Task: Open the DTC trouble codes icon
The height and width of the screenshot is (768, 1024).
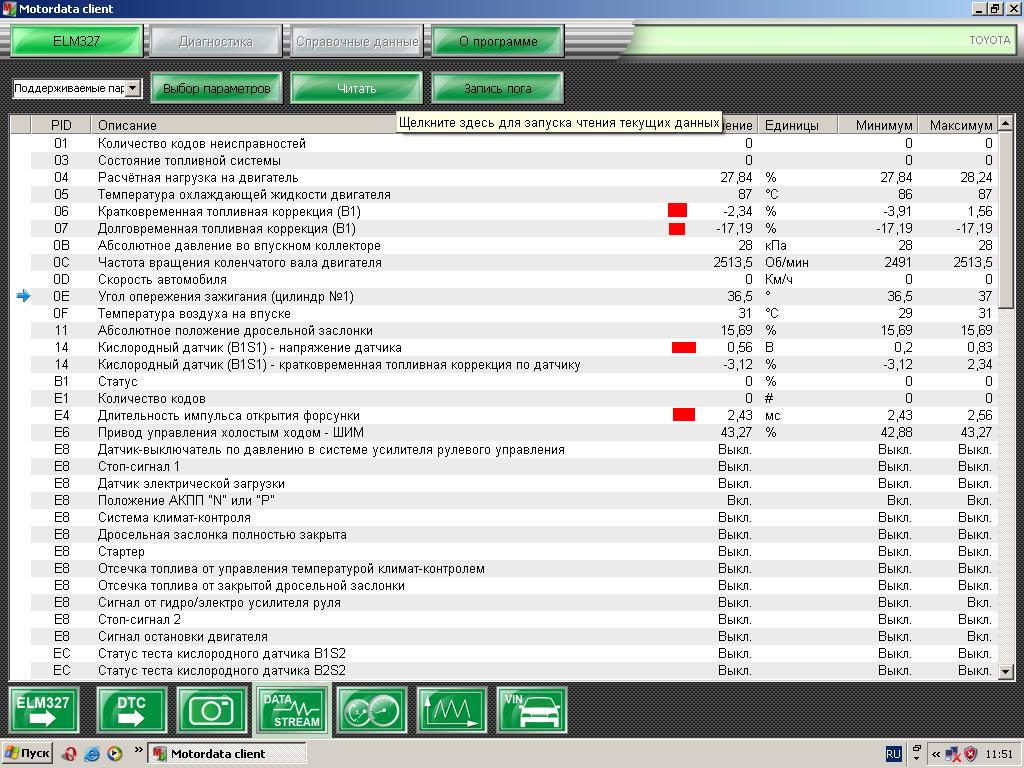Action: coord(131,710)
